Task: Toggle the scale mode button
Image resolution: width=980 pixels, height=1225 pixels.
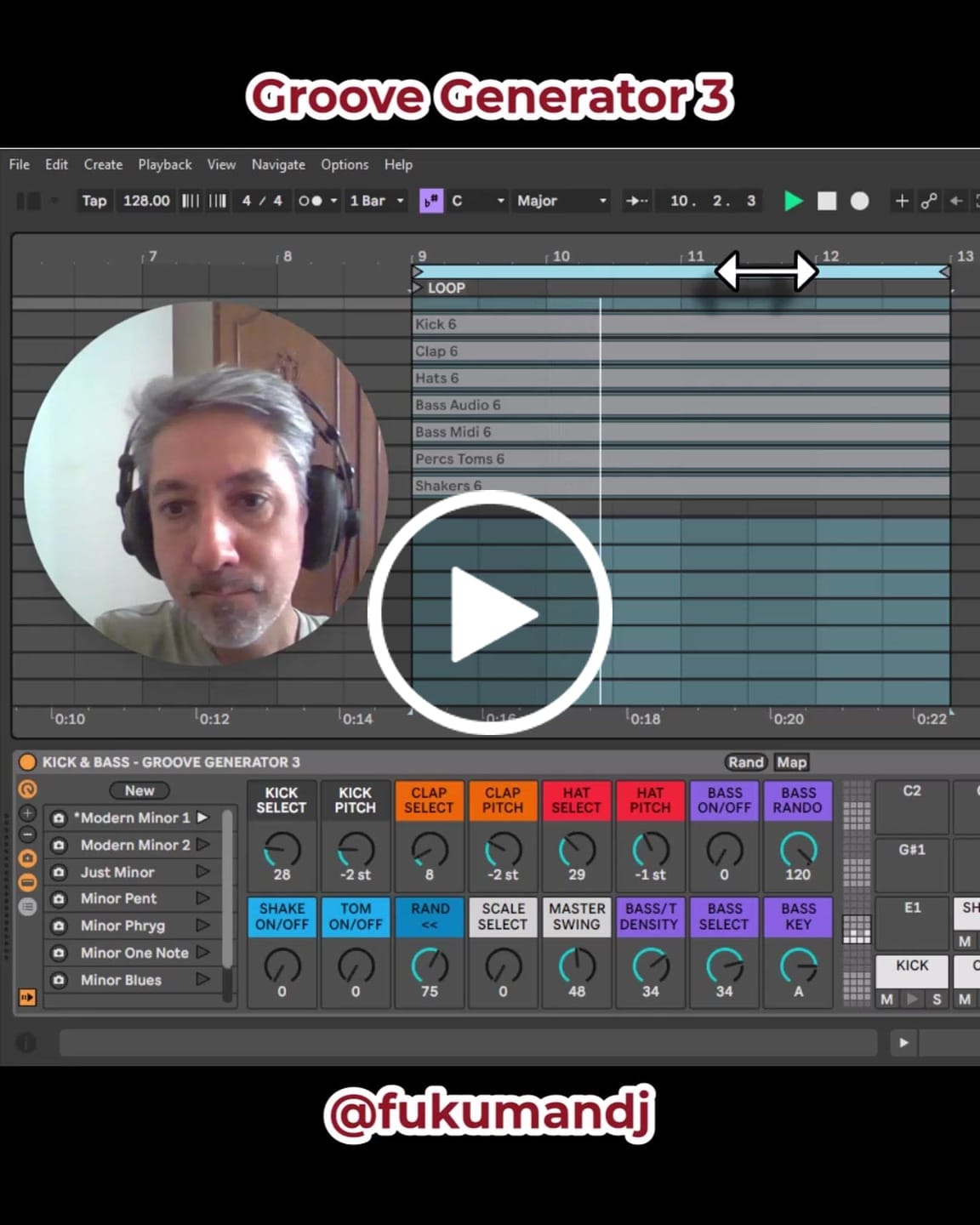Action: pos(431,201)
